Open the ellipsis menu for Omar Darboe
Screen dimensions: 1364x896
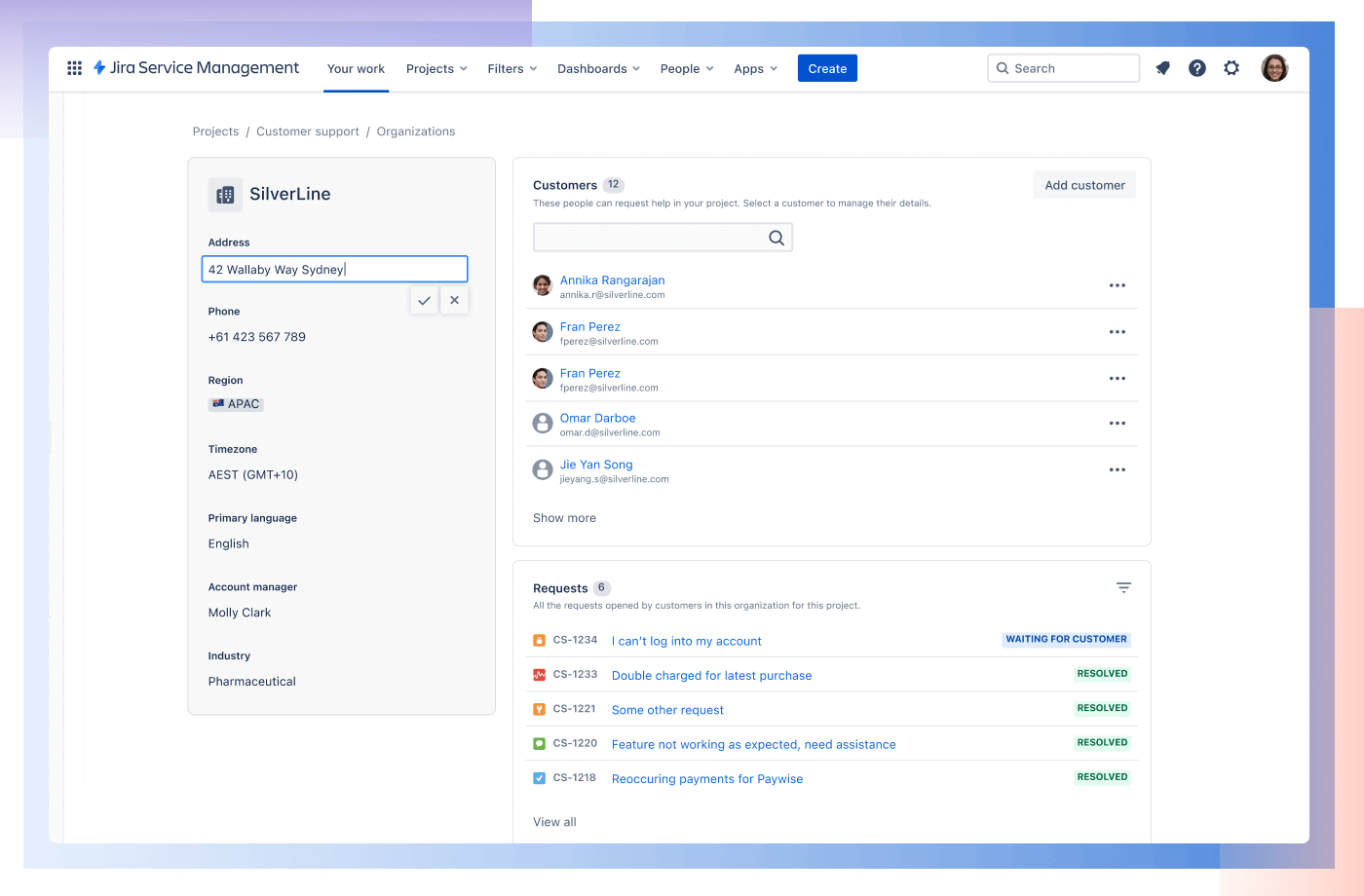(x=1117, y=423)
